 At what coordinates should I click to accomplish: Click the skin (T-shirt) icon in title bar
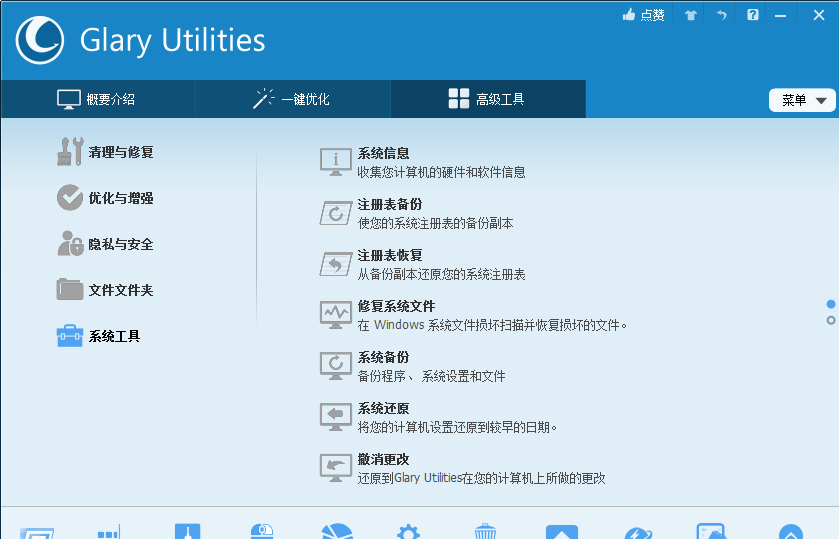[690, 15]
